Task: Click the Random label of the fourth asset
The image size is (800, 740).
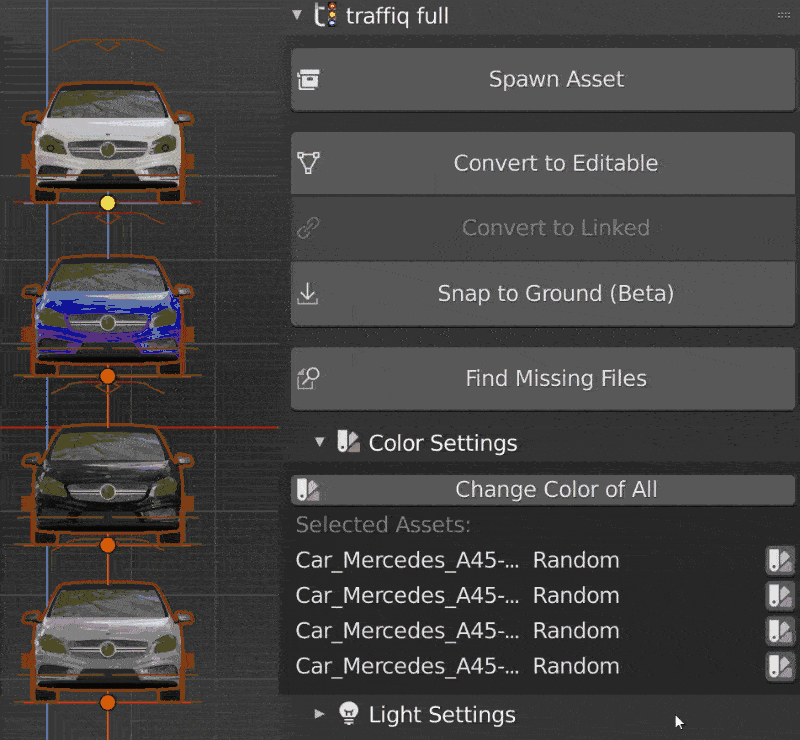Action: tap(576, 666)
